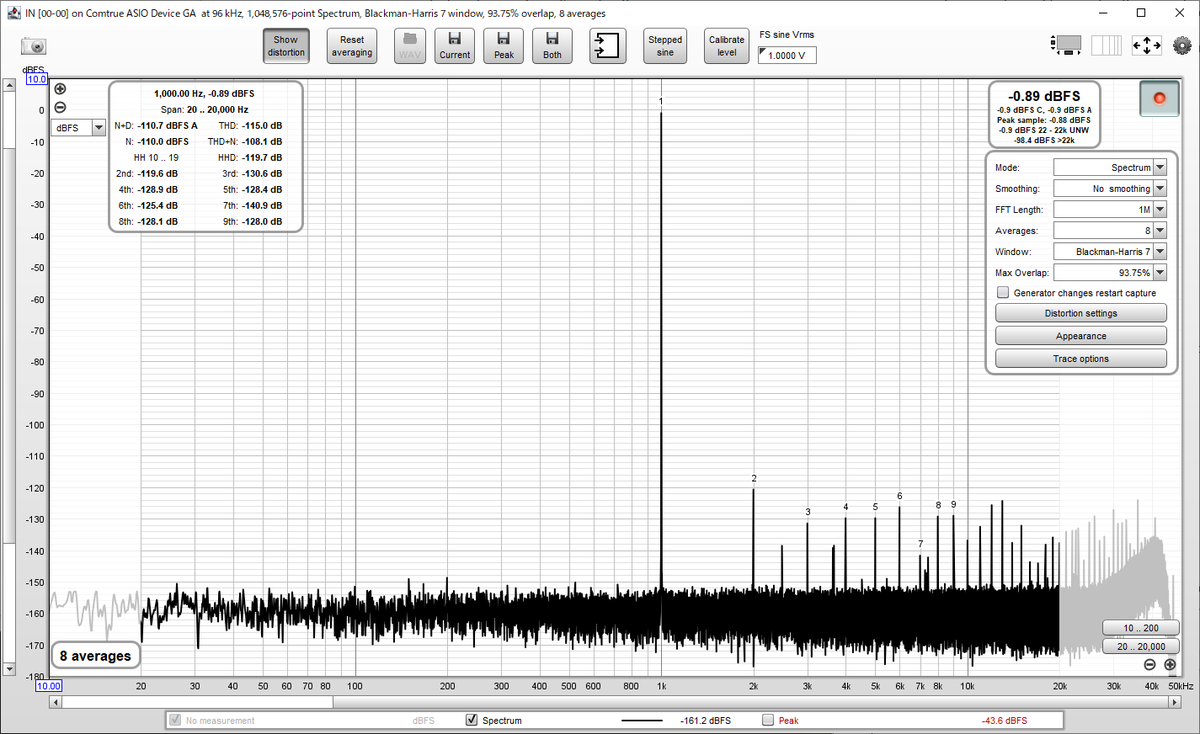Toggle the Spectrum trace checkbox in legend
This screenshot has height=734, width=1200.
click(472, 720)
